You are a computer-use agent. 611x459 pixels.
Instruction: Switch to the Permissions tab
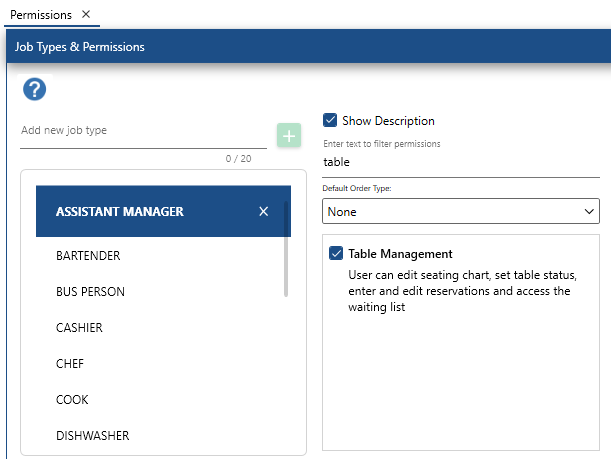click(x=40, y=15)
